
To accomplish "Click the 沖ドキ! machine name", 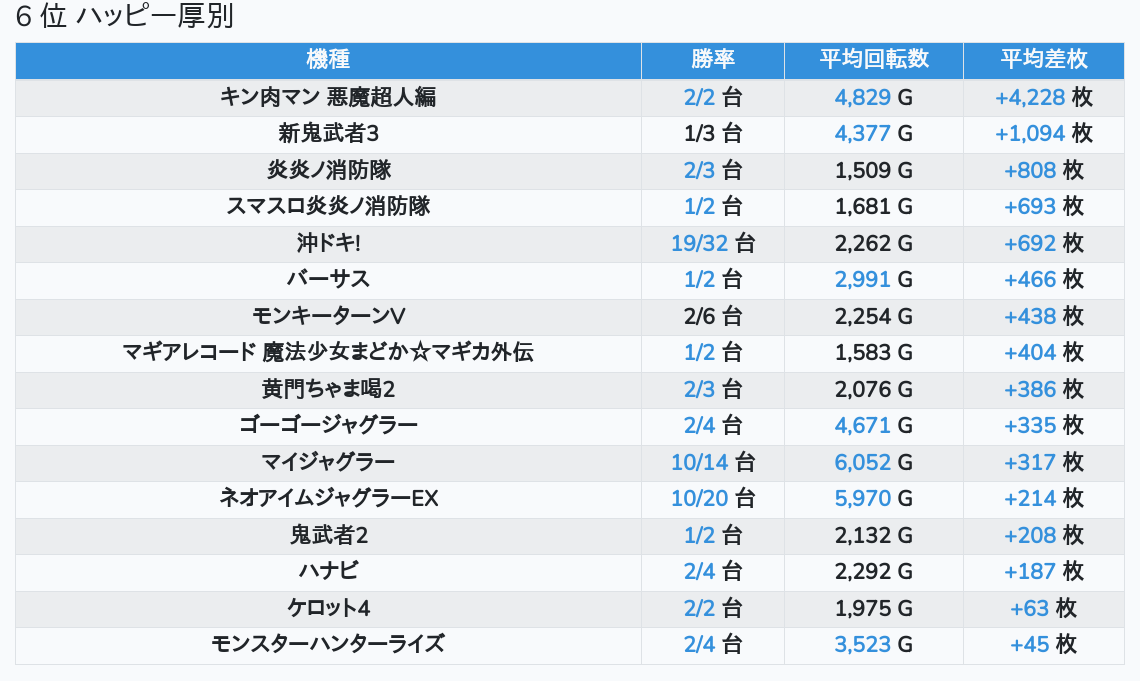I will coord(328,243).
